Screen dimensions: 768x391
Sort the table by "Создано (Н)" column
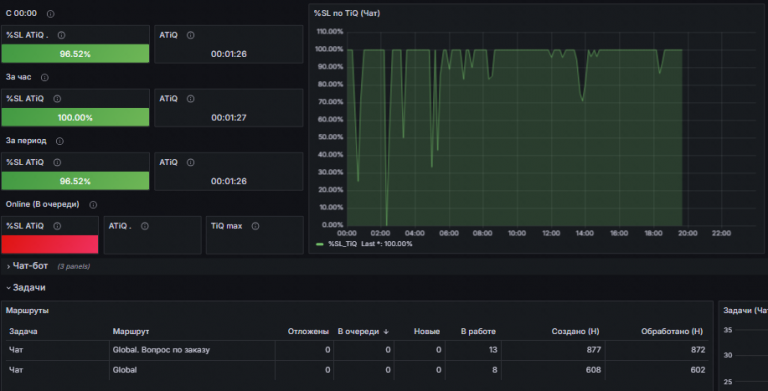575,332
